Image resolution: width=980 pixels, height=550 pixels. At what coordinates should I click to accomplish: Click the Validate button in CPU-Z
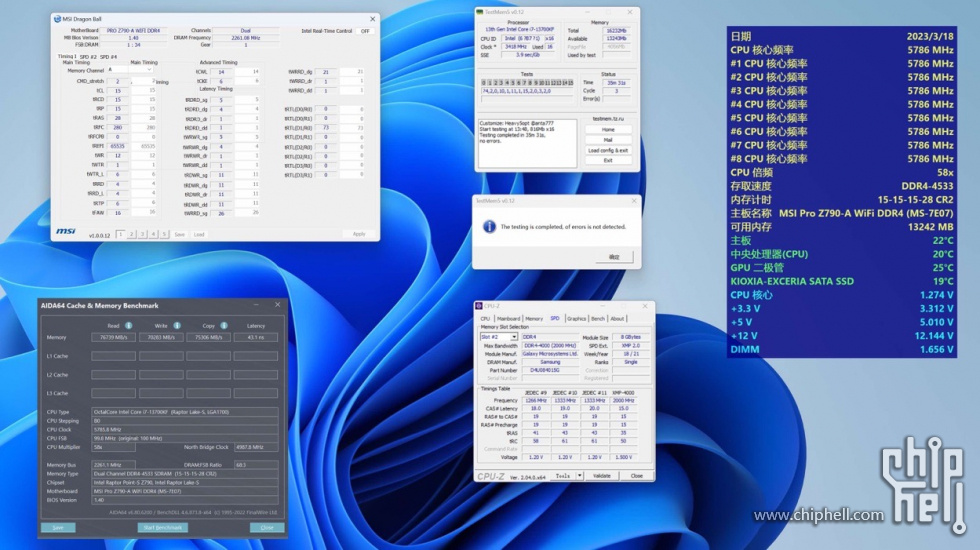[602, 476]
